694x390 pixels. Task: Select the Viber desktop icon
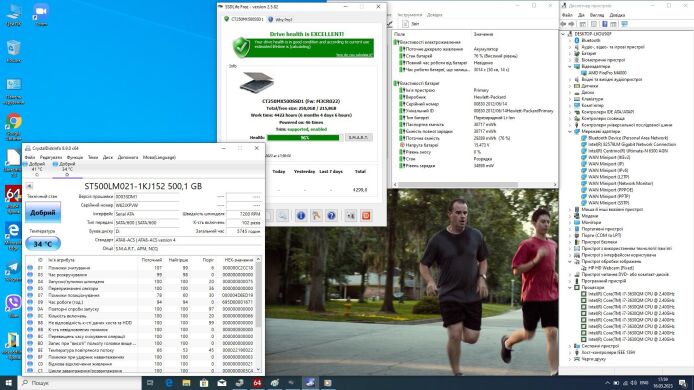pyautogui.click(x=13, y=306)
